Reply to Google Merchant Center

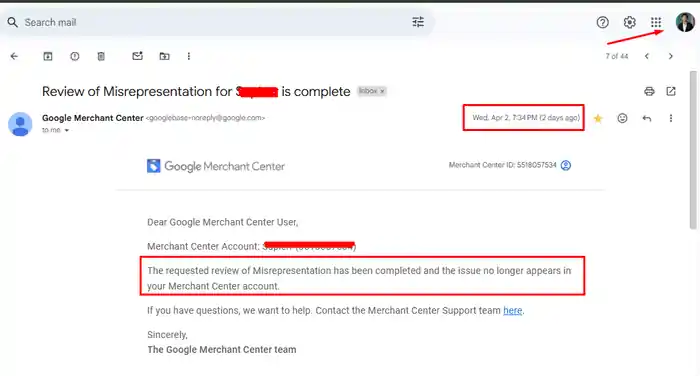pos(646,118)
